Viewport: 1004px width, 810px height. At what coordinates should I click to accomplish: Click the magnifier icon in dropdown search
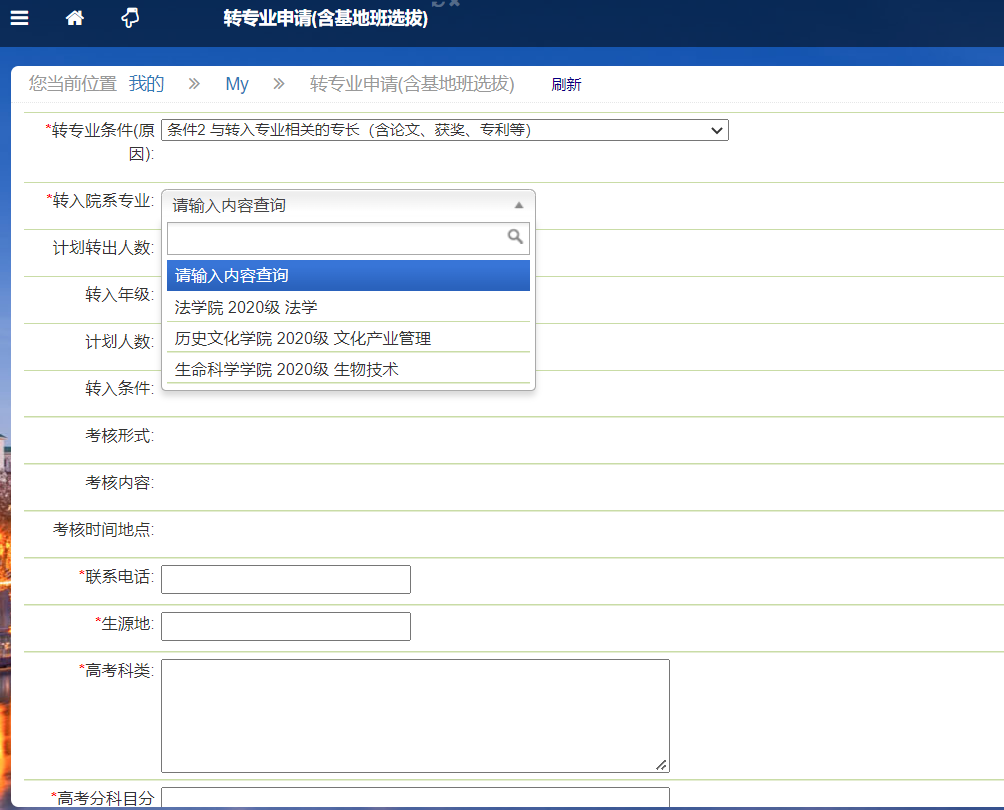tap(515, 237)
